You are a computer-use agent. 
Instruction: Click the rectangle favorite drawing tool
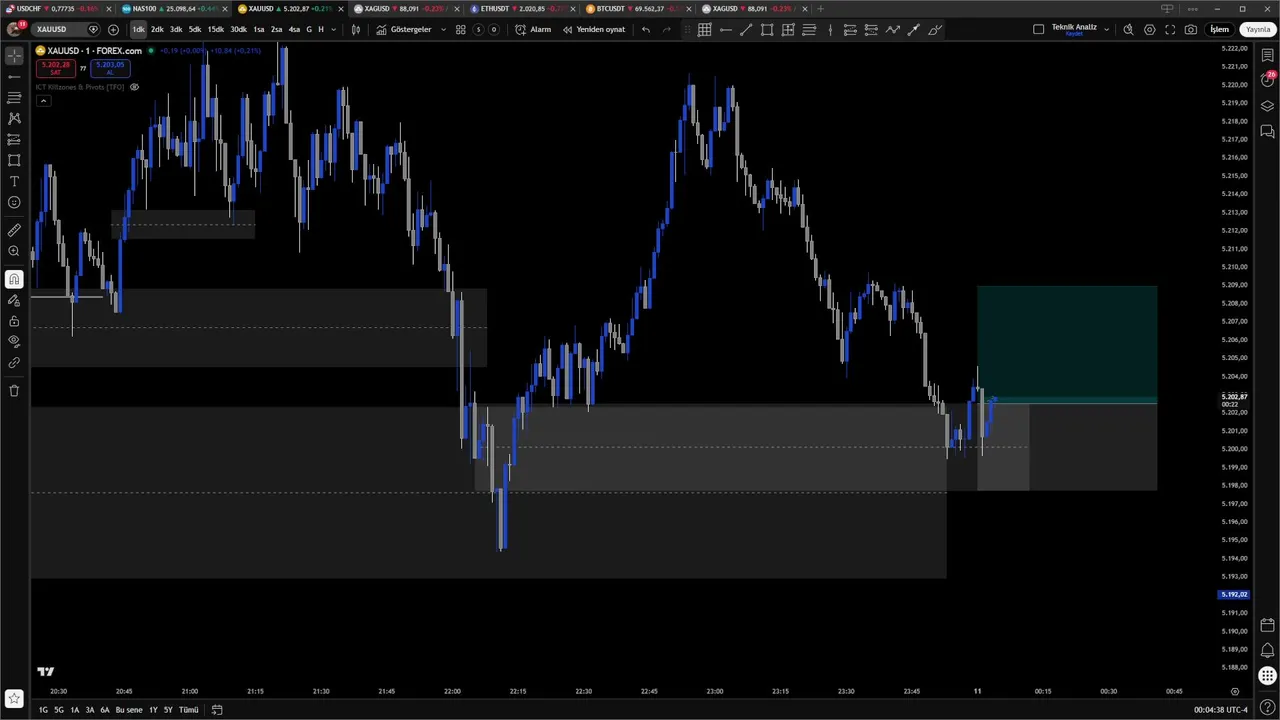pyautogui.click(x=767, y=29)
